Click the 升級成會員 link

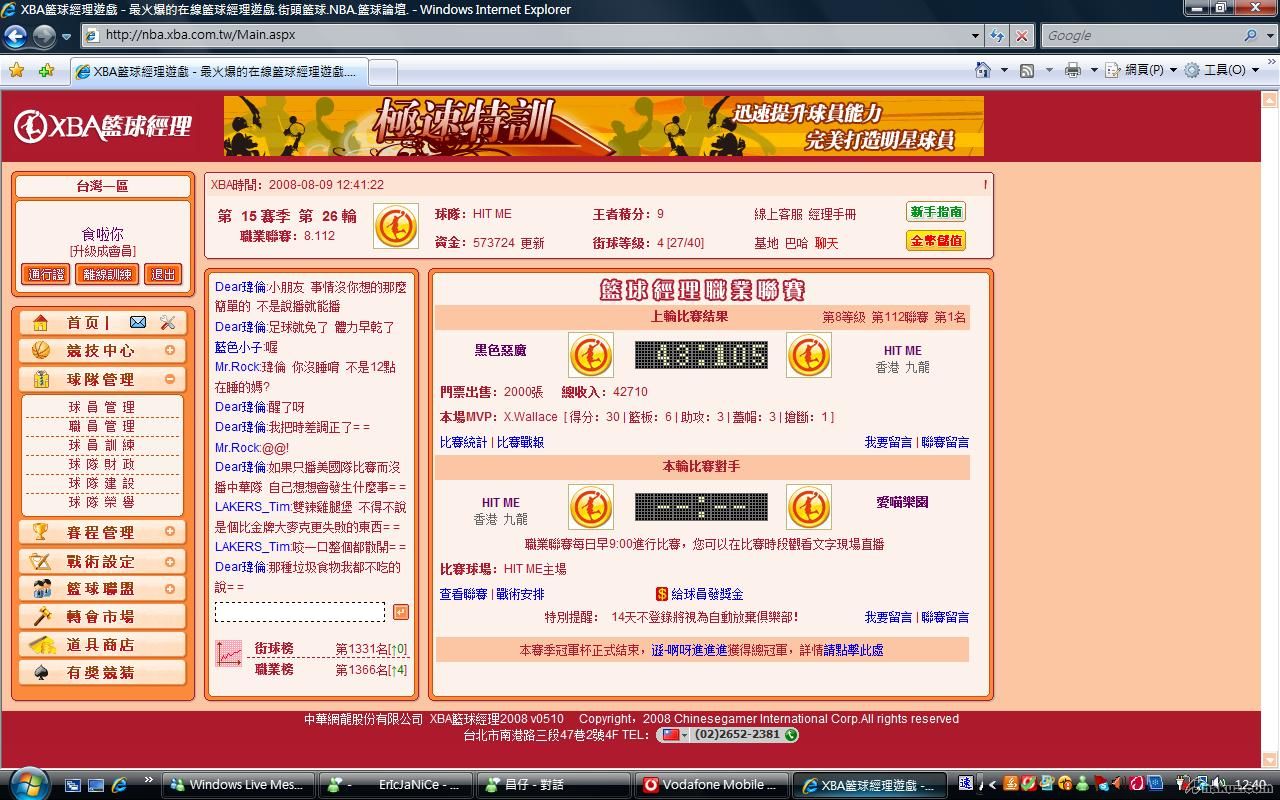[102, 251]
